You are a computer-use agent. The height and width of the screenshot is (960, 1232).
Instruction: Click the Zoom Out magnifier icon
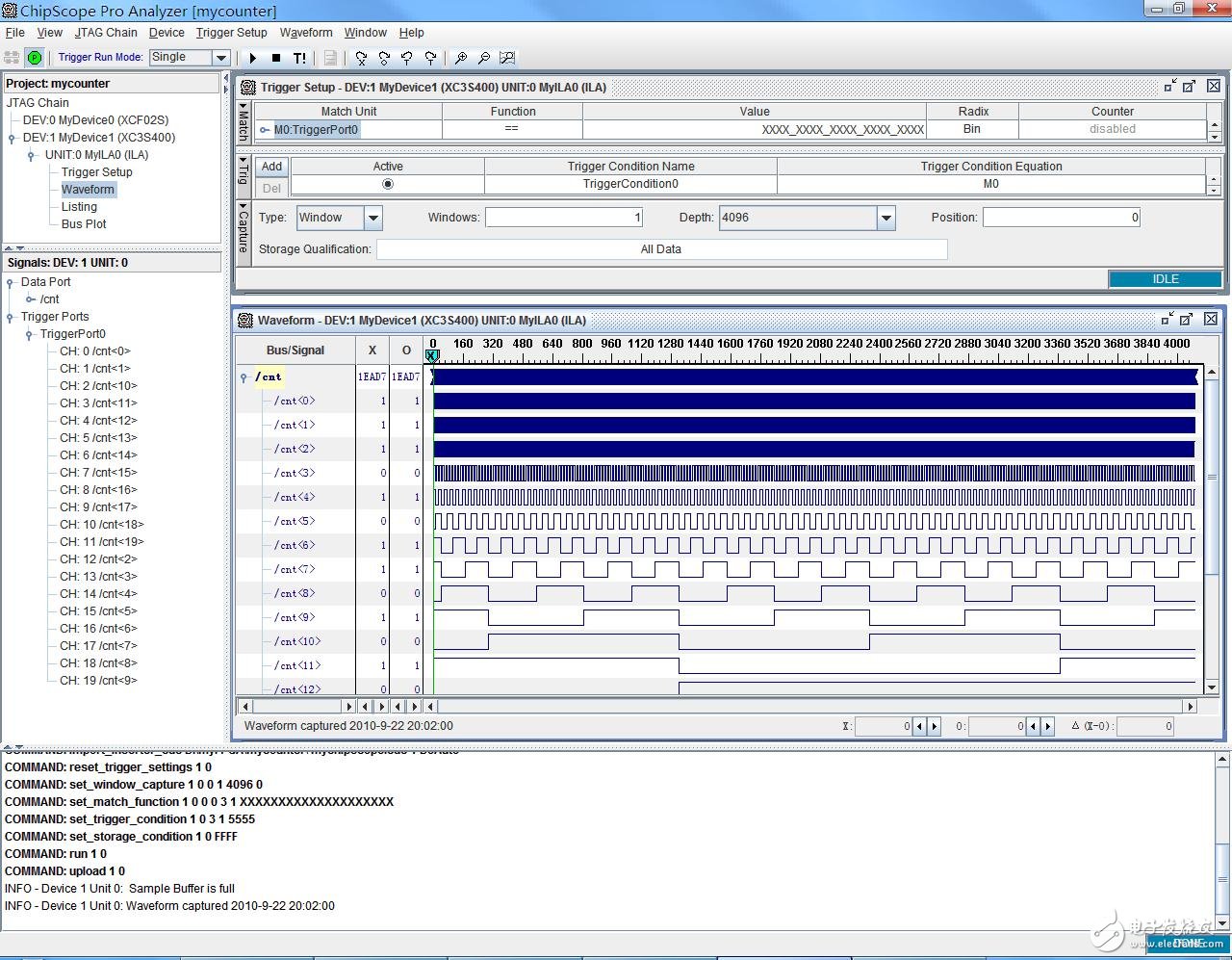(x=483, y=58)
